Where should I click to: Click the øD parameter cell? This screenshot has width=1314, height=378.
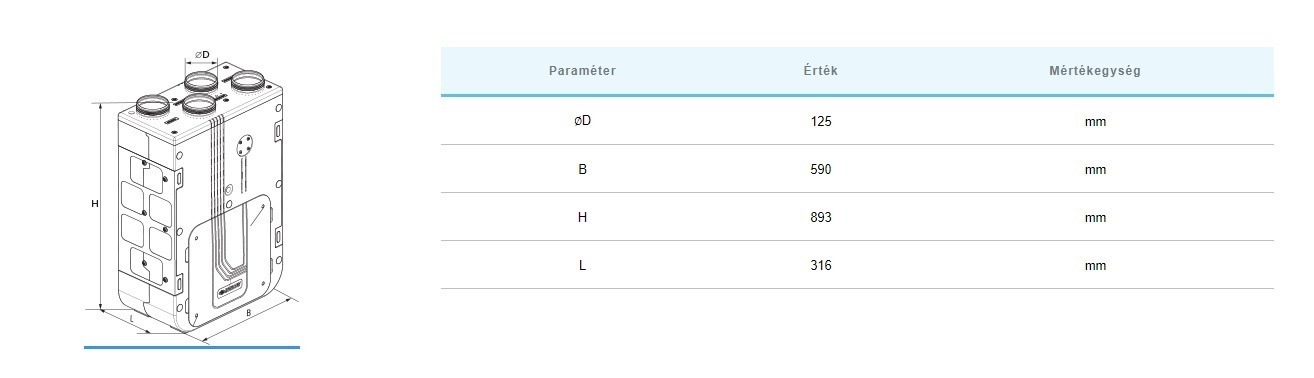[x=582, y=121]
